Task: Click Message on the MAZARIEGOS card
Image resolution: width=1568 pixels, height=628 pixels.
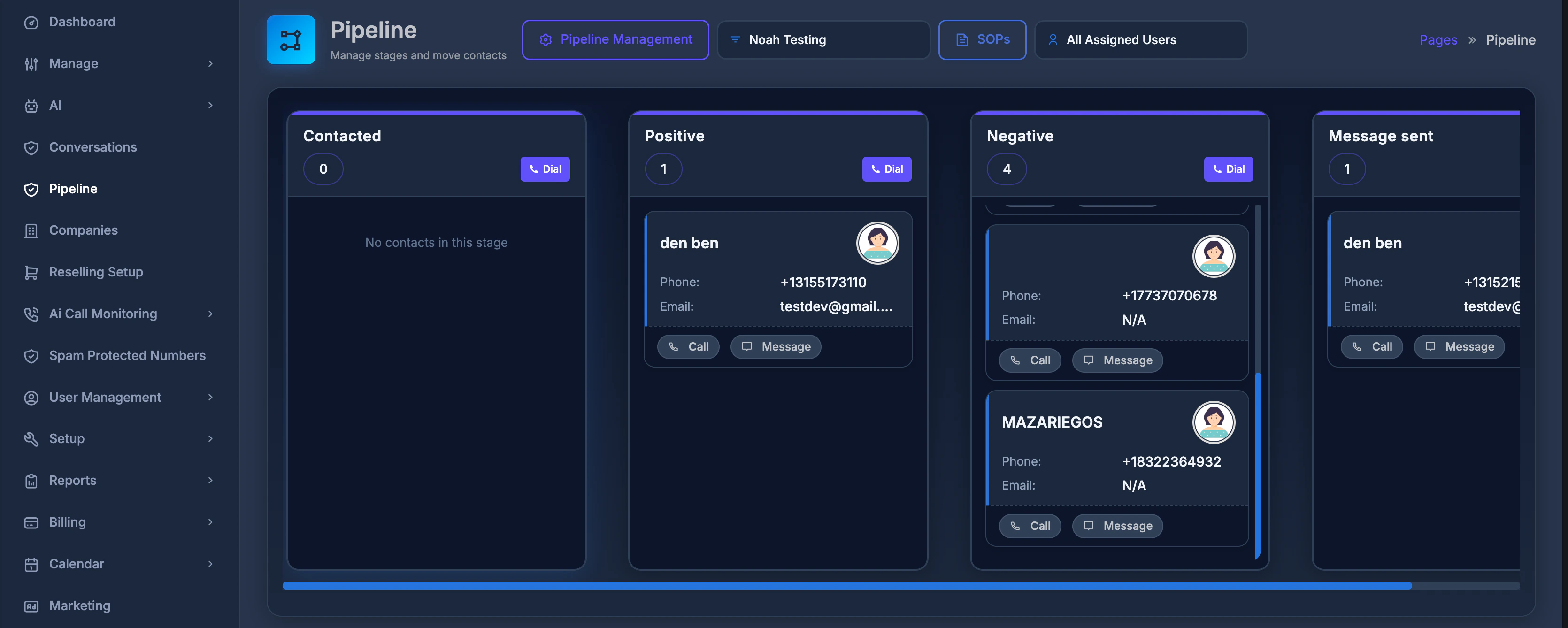Action: [x=1117, y=526]
